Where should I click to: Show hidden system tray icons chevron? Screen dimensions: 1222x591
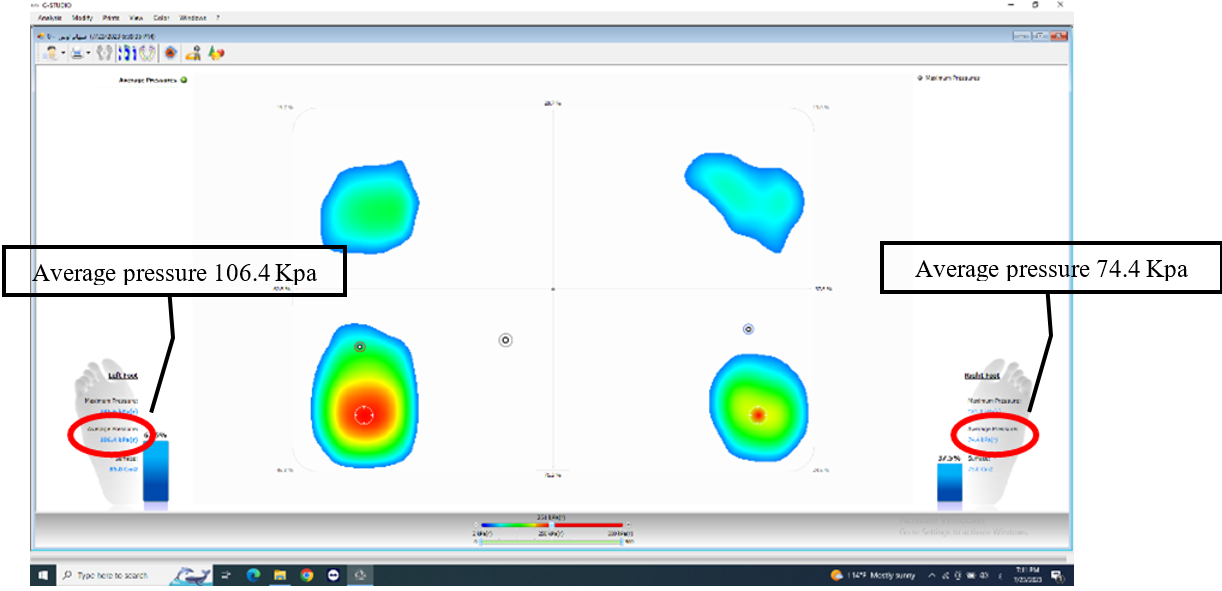[x=933, y=575]
